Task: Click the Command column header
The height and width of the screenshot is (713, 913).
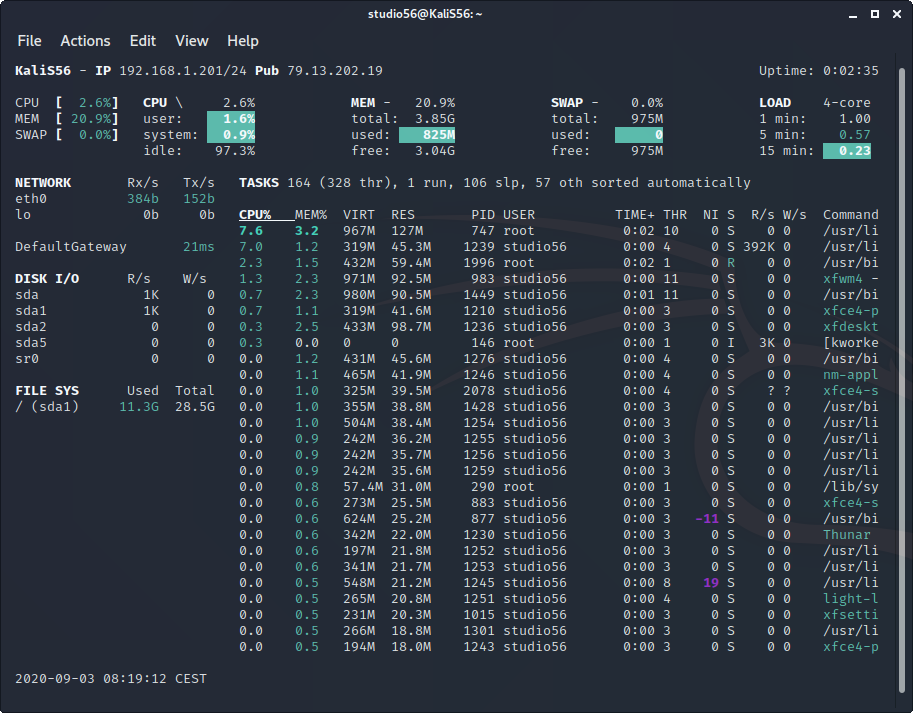Action: [850, 215]
